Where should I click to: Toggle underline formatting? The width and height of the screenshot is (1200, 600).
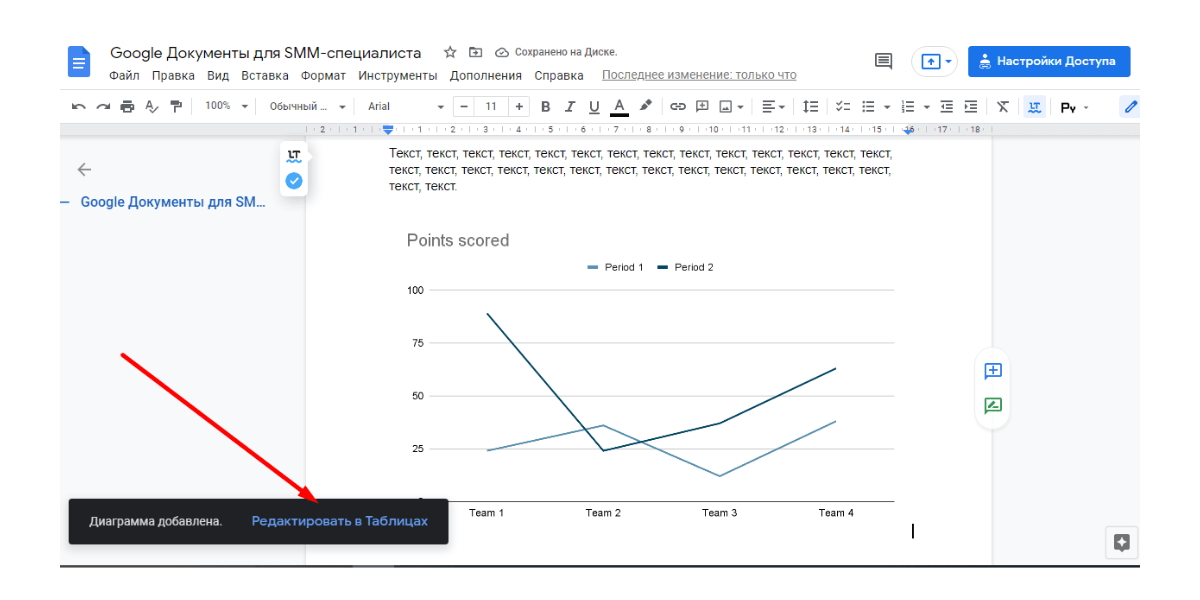(x=594, y=106)
